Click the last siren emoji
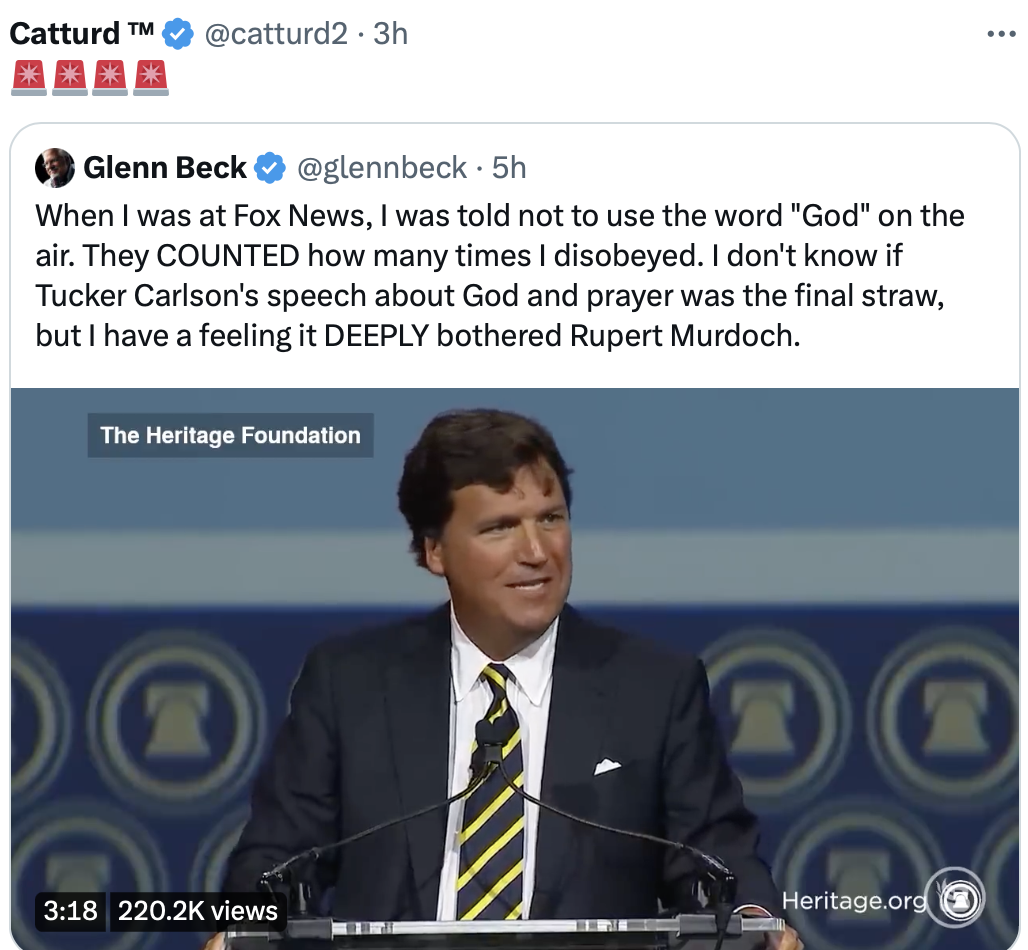The height and width of the screenshot is (950, 1028). pos(150,77)
